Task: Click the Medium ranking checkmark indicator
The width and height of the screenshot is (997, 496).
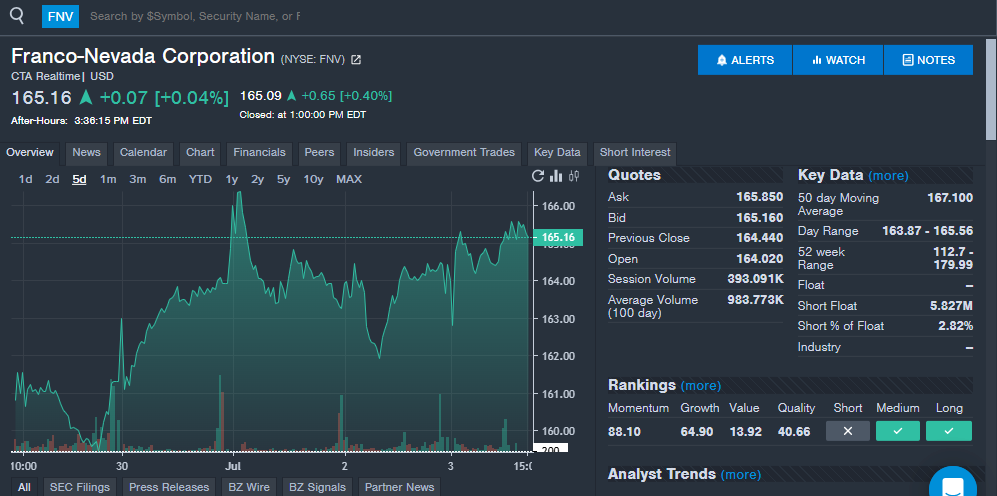Action: point(898,431)
